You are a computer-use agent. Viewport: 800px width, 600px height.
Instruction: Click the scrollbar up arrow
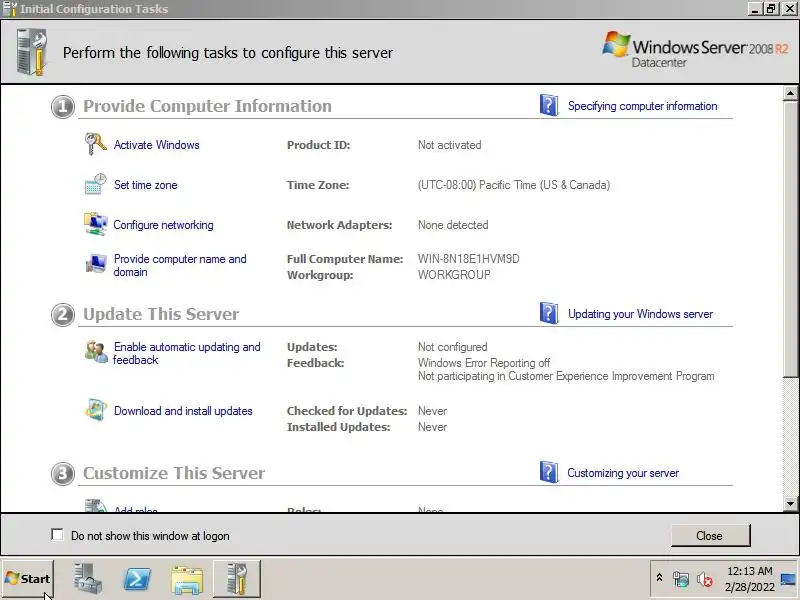coord(790,93)
